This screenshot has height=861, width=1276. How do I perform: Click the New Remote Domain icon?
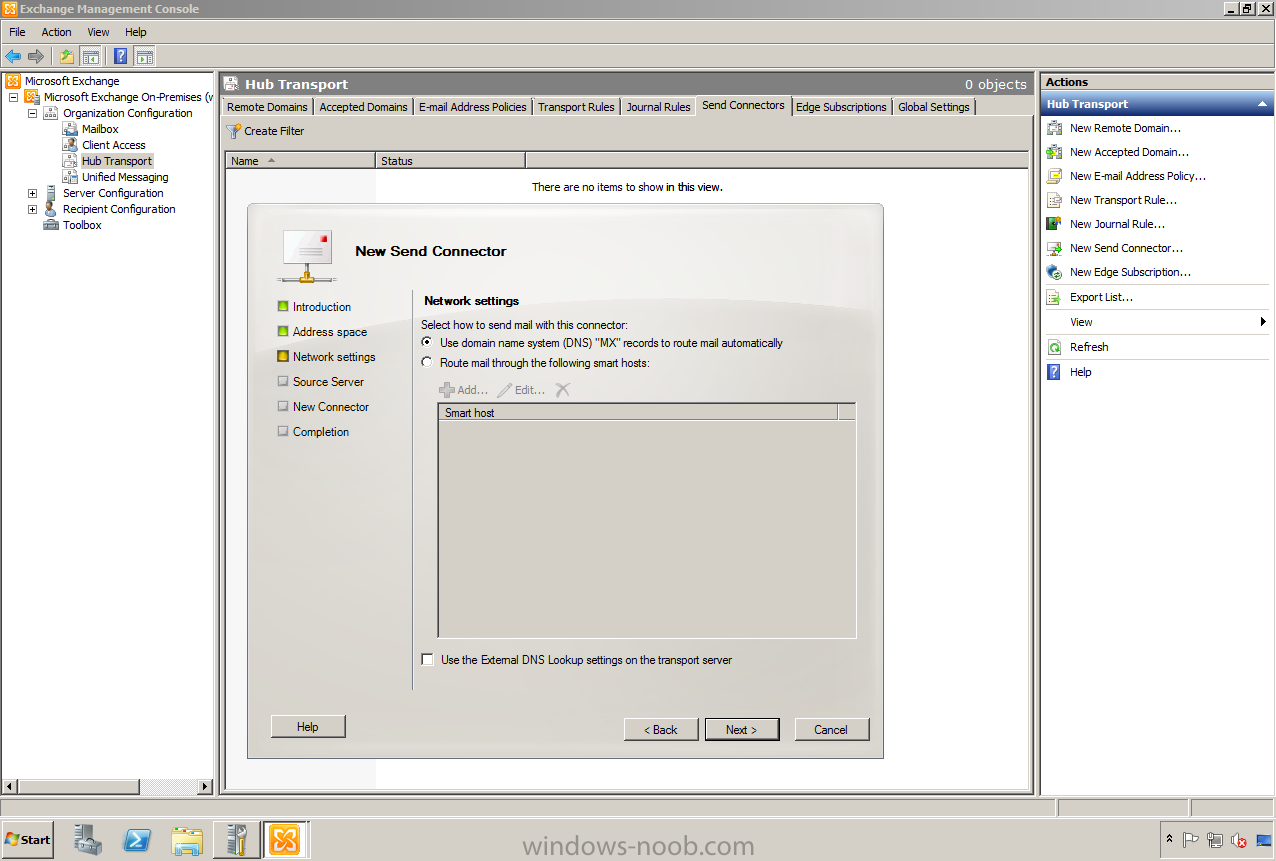point(1054,128)
